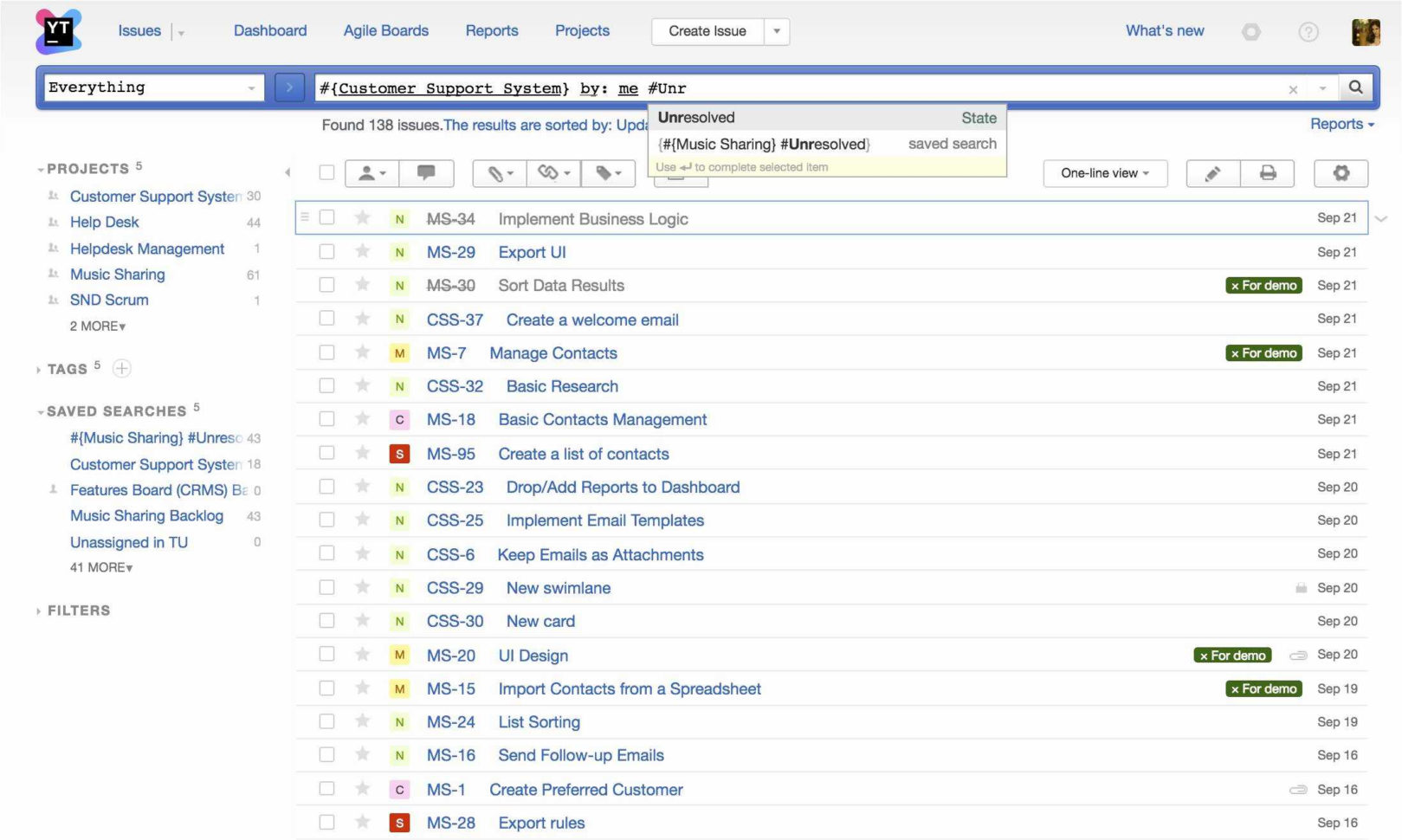Open the tag icon in the toolbar
1402x840 pixels.
pyautogui.click(x=607, y=172)
